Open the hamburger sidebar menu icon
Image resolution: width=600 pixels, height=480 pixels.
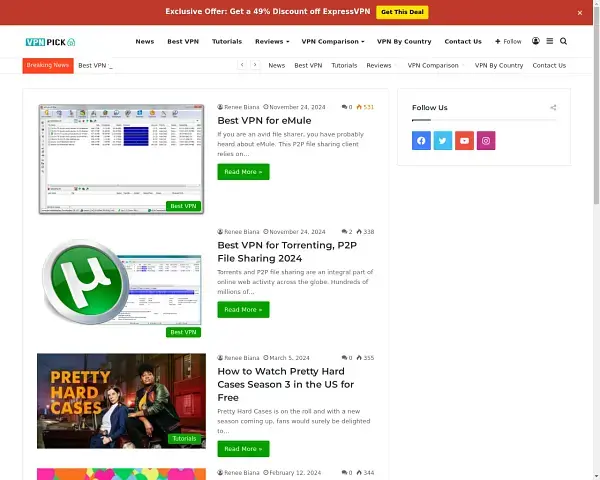[x=549, y=42]
